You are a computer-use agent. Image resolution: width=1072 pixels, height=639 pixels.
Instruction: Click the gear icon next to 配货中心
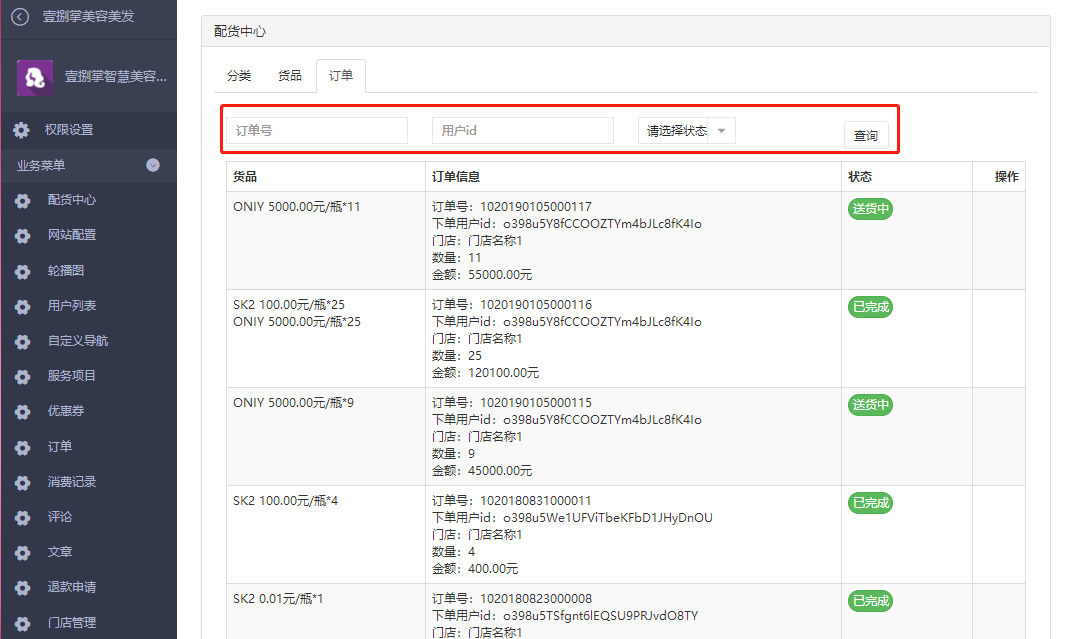pyautogui.click(x=23, y=200)
